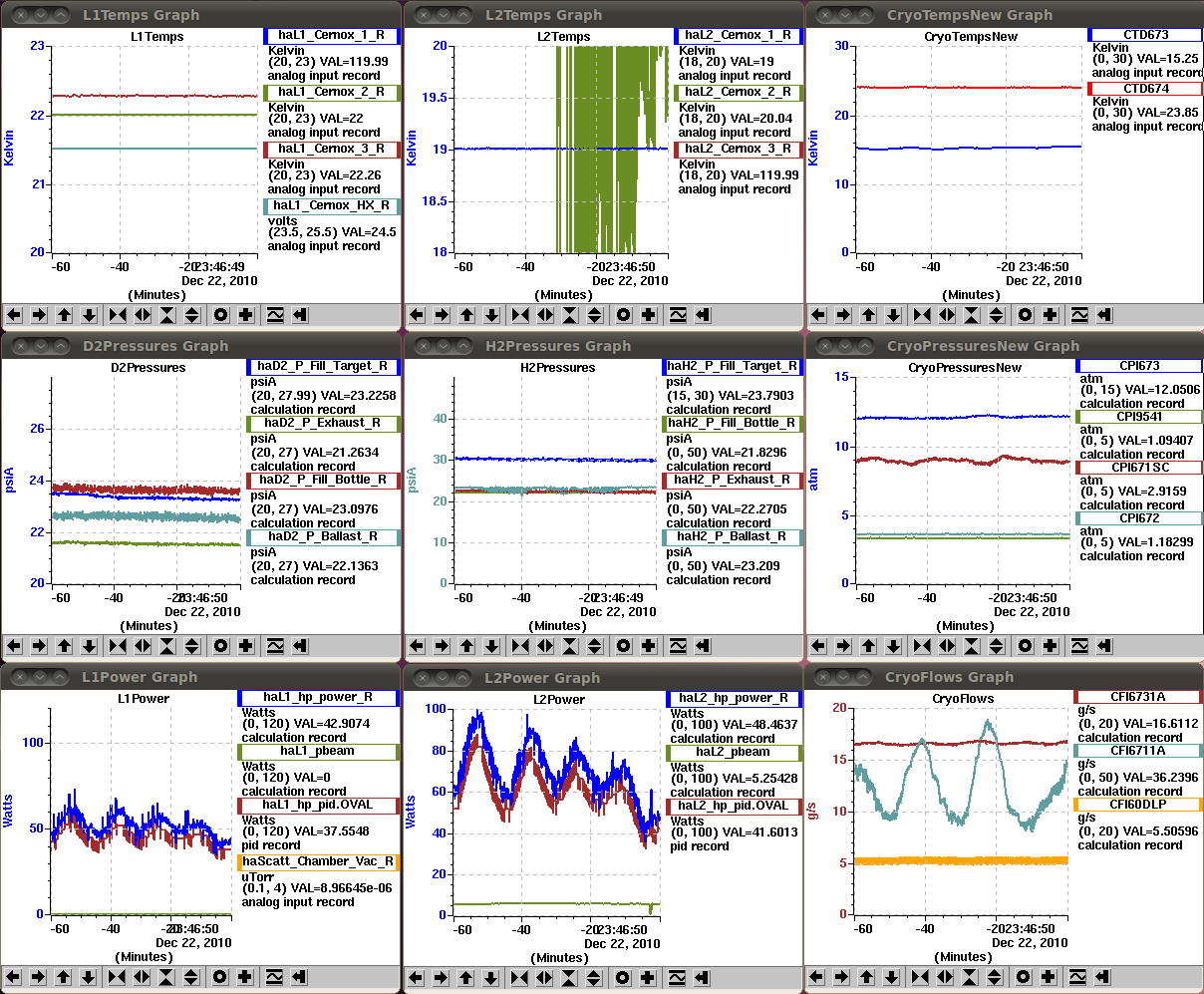1204x994 pixels.
Task: Click horizontal expand icon in L1Power Graph
Action: pos(143,977)
